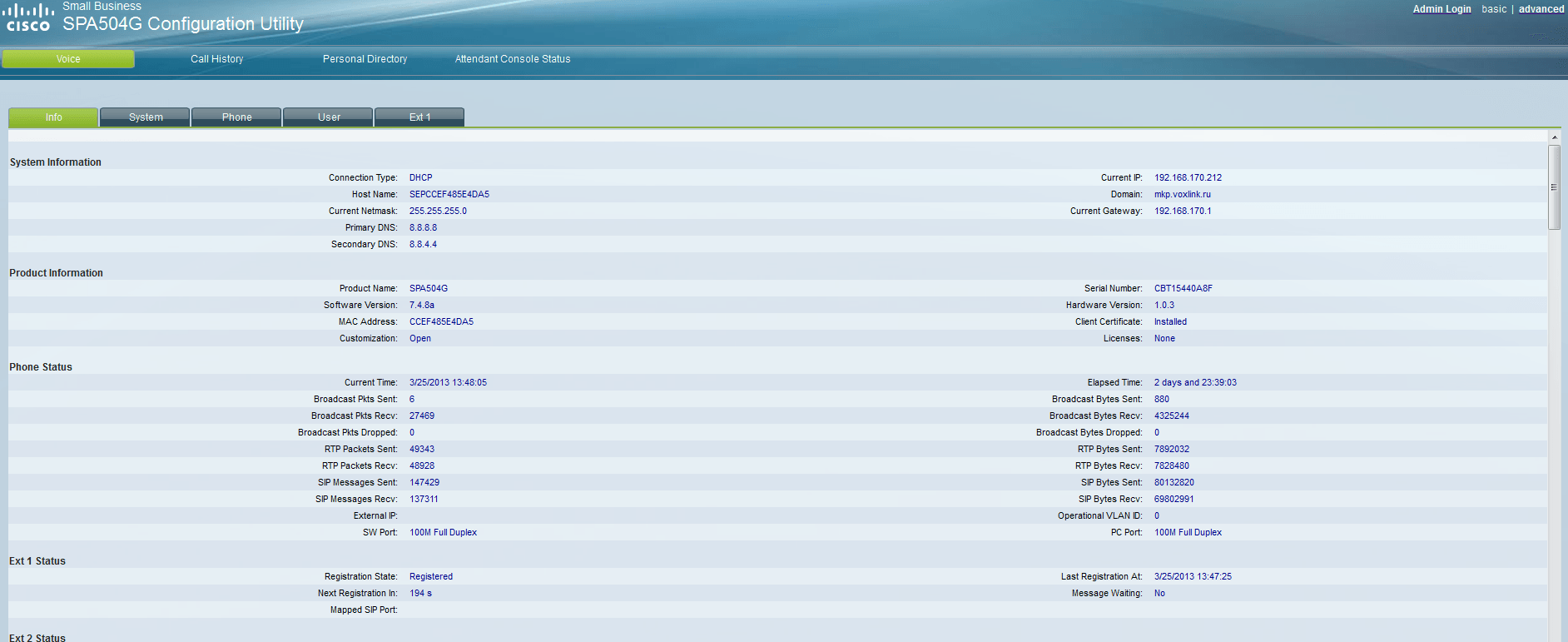
Task: Switch to Personal Directory
Action: click(365, 59)
